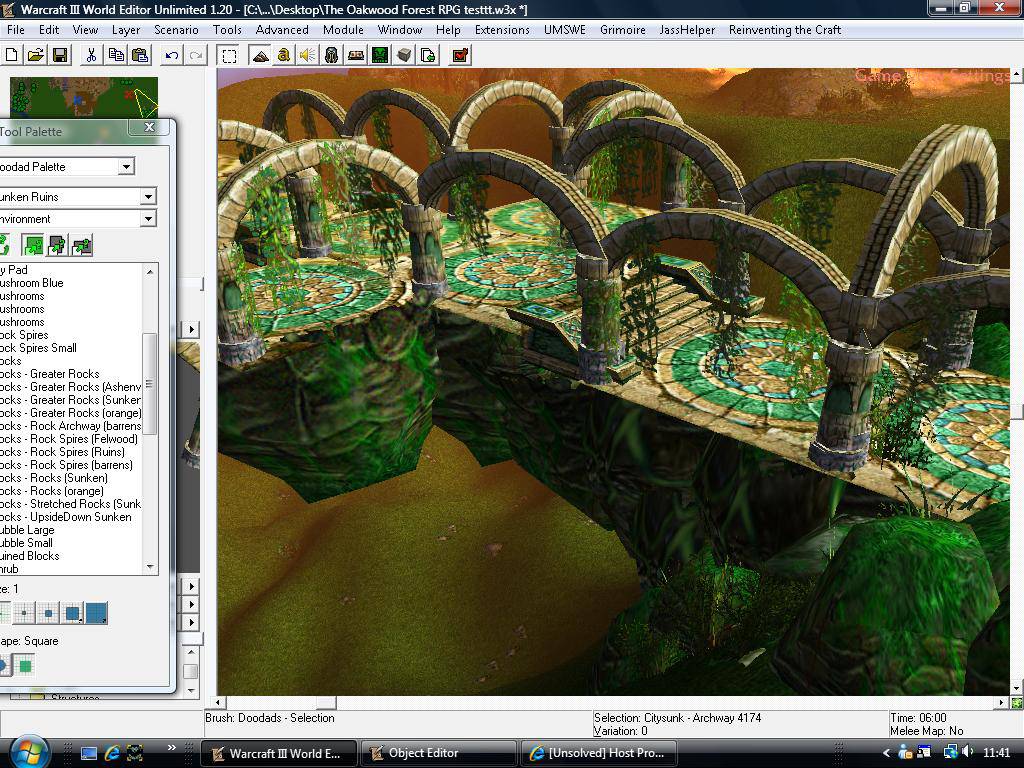Open the Environment category dropdown
Viewport: 1024px width, 768px height.
point(148,218)
